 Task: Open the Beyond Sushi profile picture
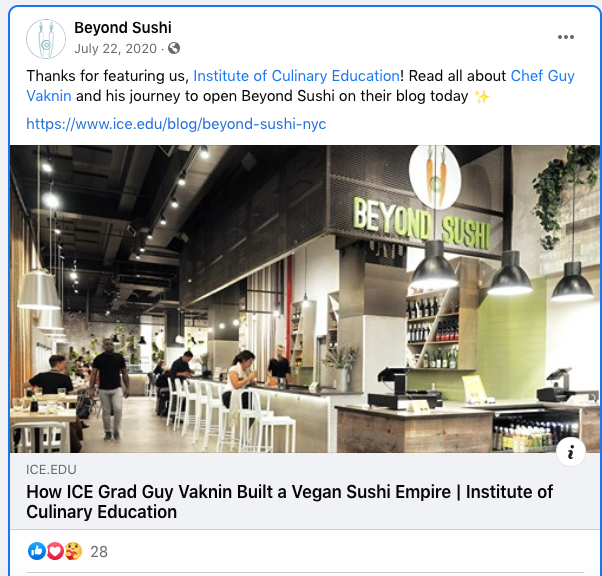point(46,39)
